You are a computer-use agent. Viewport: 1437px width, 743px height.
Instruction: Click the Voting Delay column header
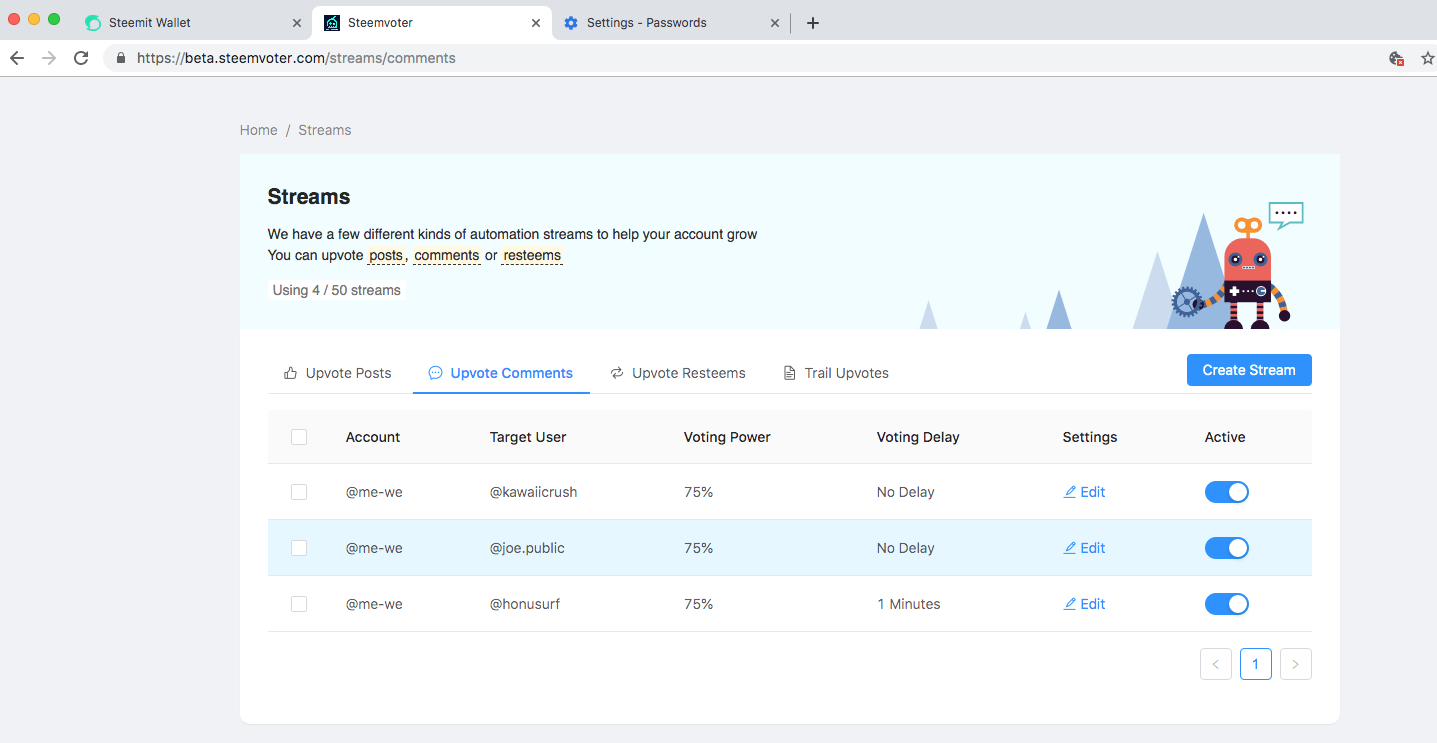tap(918, 437)
